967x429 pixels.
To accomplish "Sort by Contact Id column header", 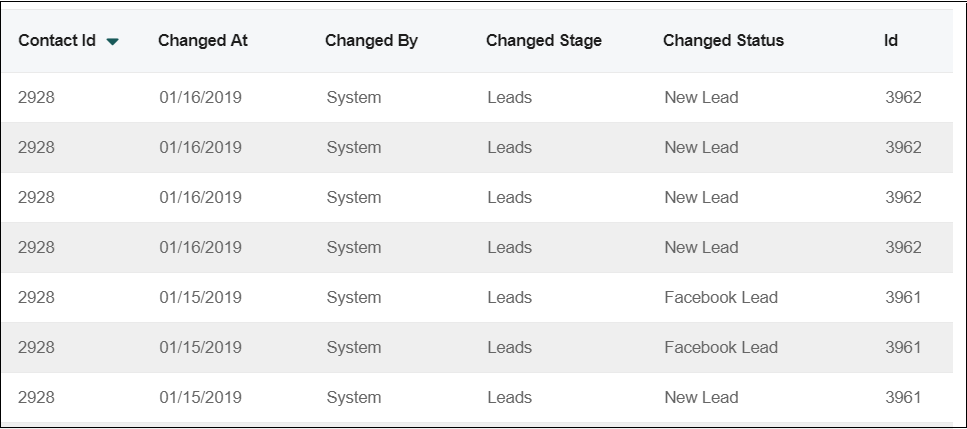I will [57, 41].
